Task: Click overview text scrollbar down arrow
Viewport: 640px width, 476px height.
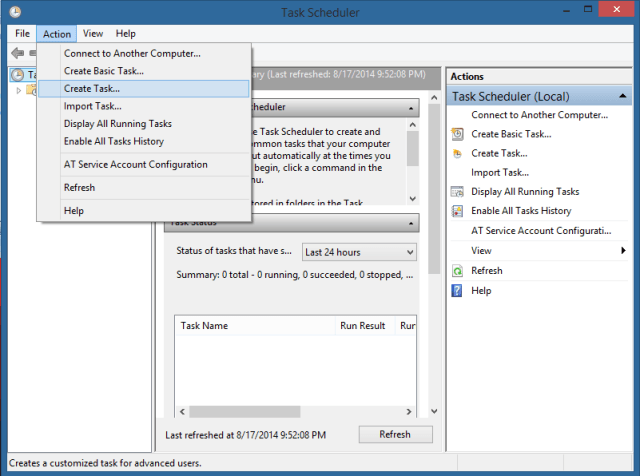Action: (413, 199)
